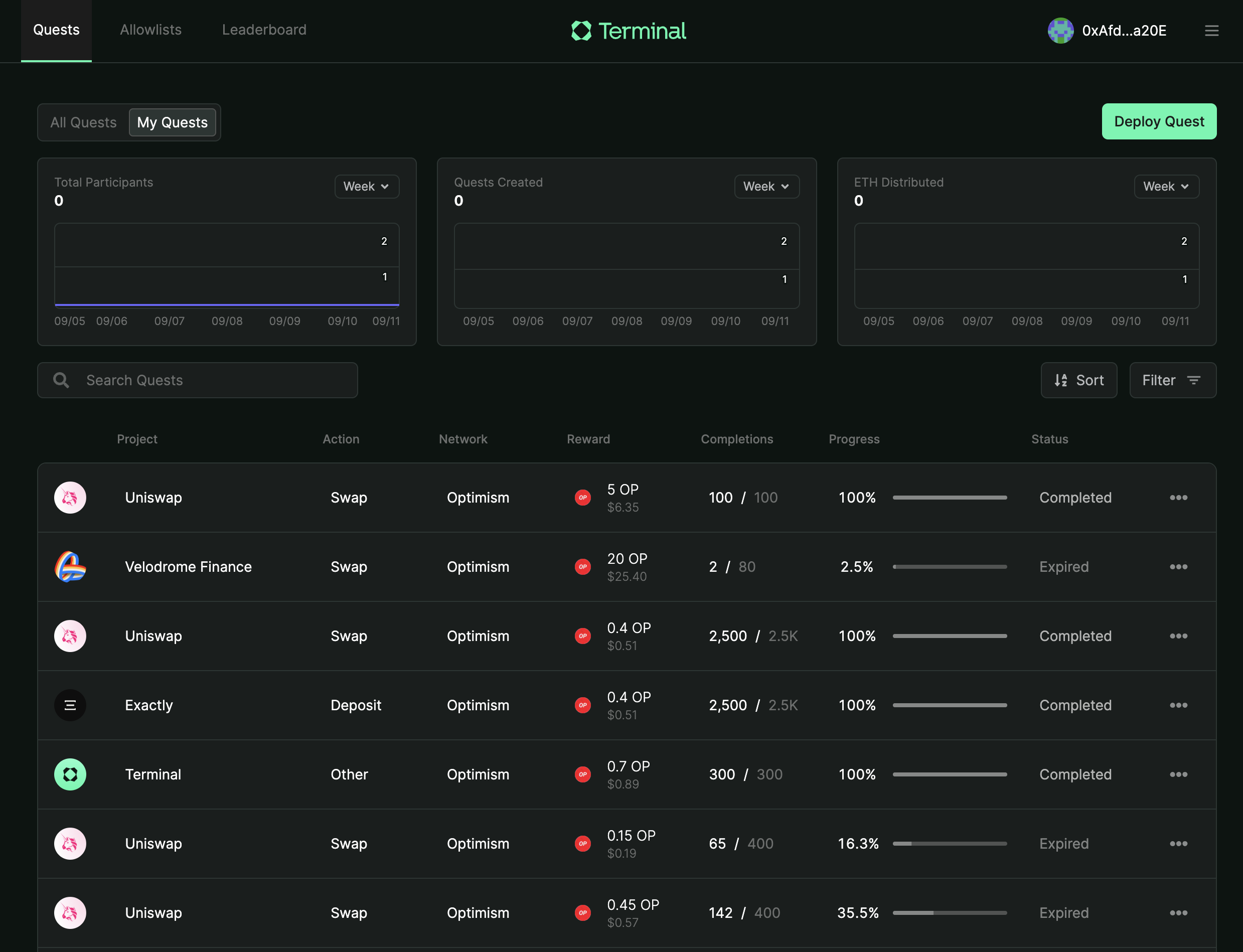Click OP token icon in Terminal row

coord(582,774)
